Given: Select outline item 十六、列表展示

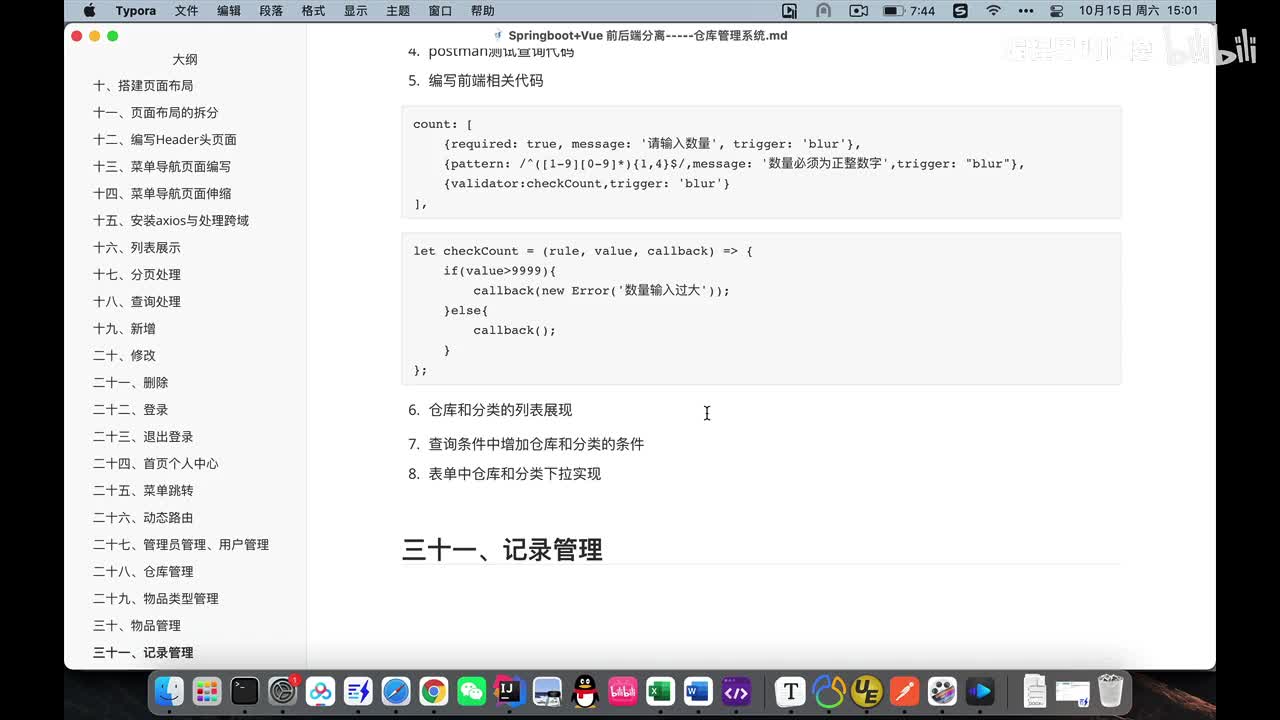Looking at the screenshot, I should 137,248.
